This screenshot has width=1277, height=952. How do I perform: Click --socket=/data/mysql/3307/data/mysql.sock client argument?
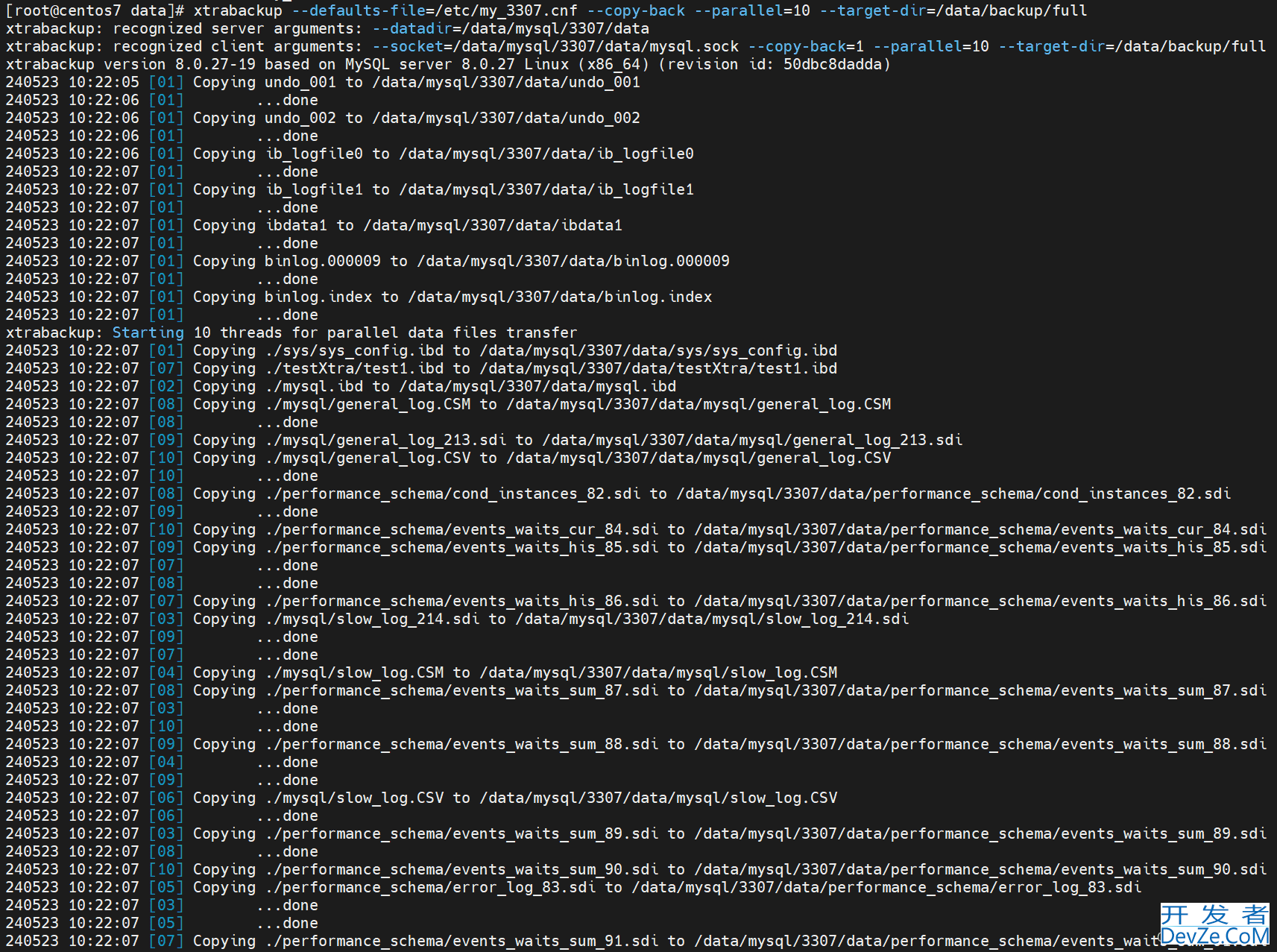555,46
